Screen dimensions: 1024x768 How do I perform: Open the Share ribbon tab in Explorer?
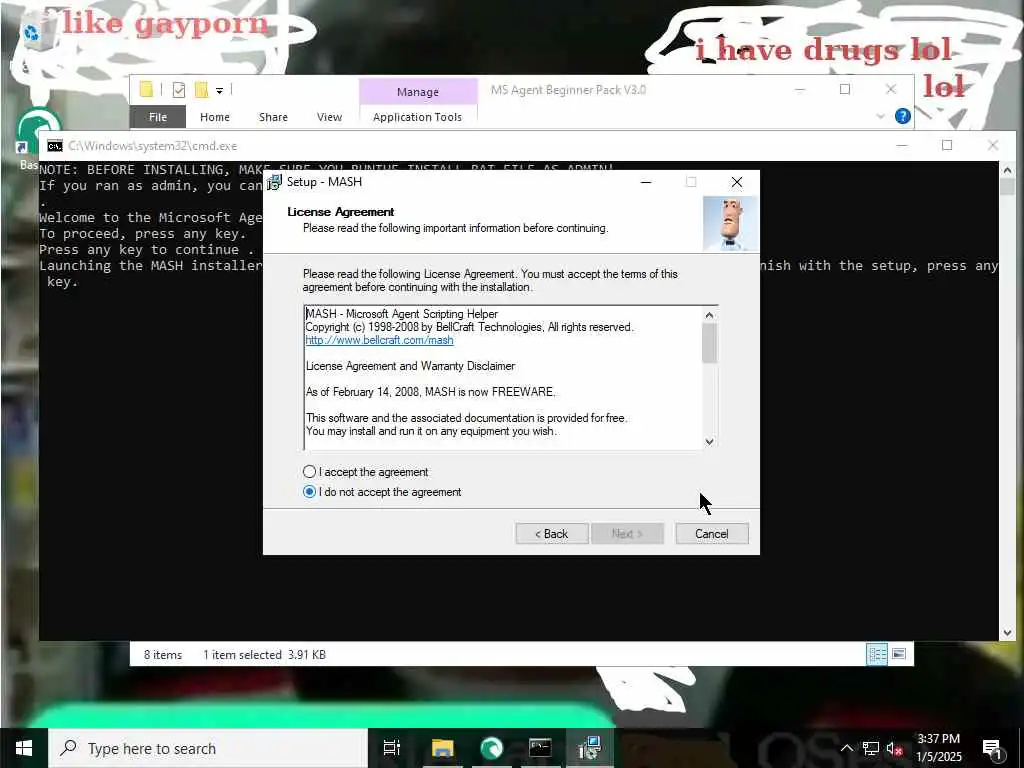point(273,117)
